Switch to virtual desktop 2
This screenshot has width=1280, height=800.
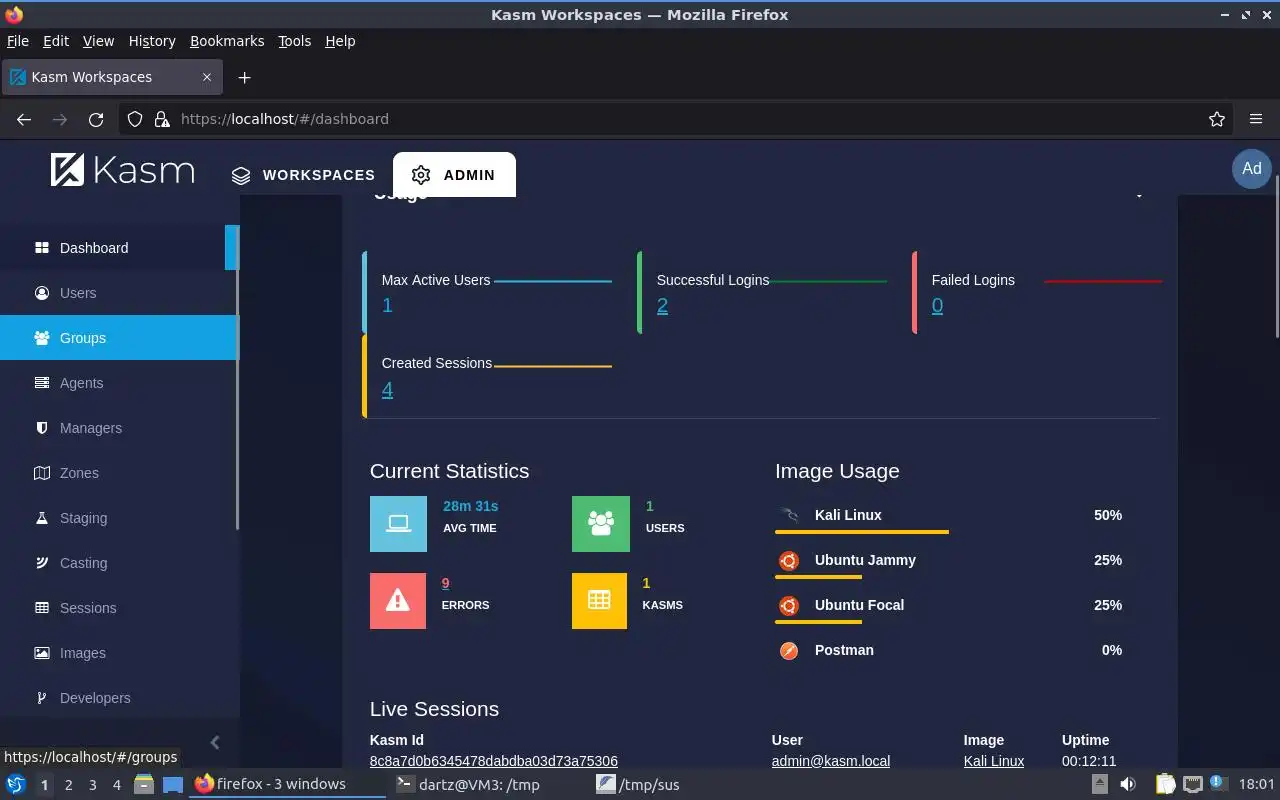tap(68, 785)
